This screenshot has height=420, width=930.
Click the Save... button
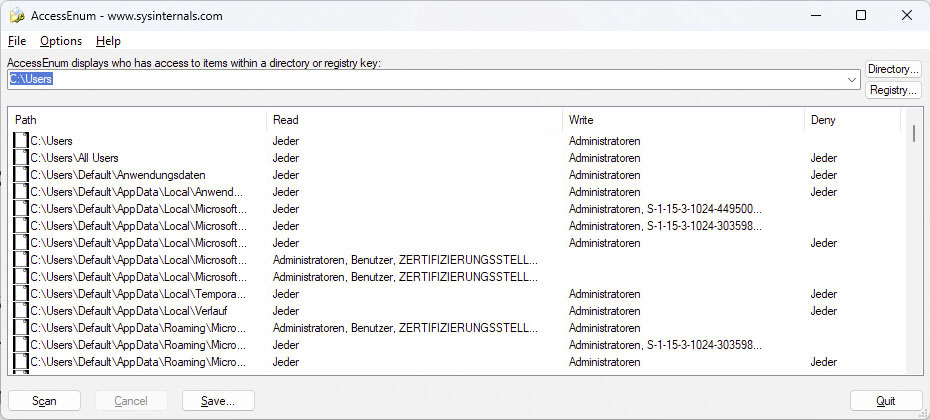(x=218, y=401)
